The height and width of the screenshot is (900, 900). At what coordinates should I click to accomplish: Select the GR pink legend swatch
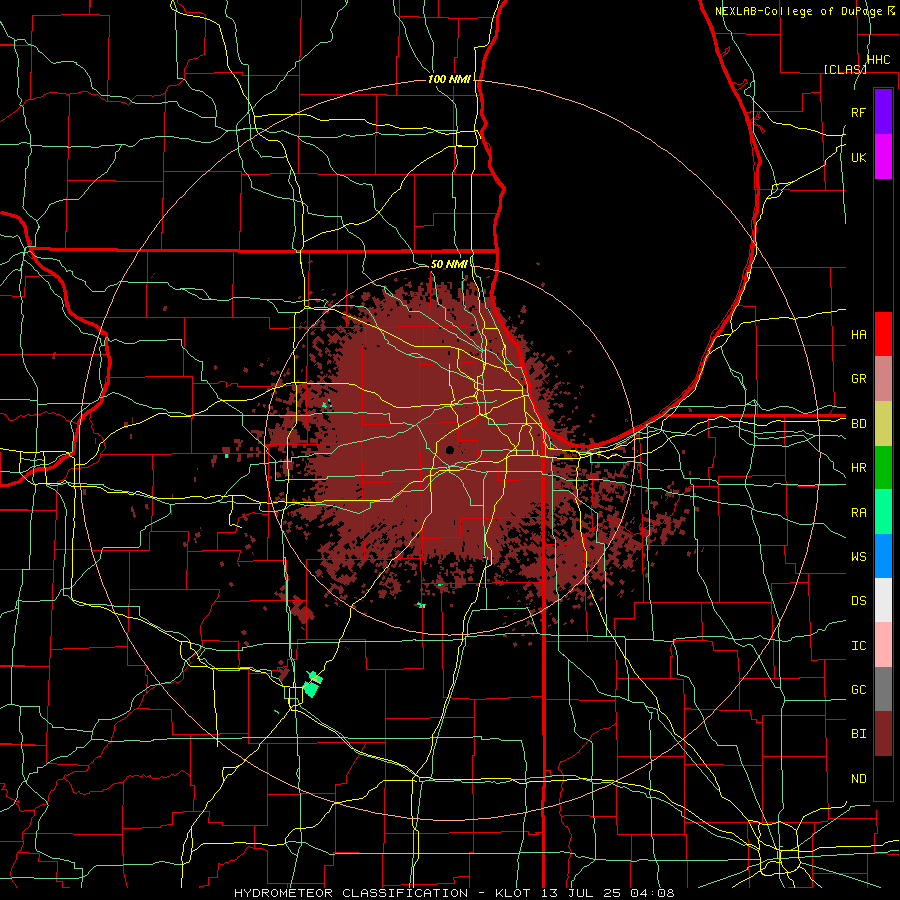[x=883, y=379]
